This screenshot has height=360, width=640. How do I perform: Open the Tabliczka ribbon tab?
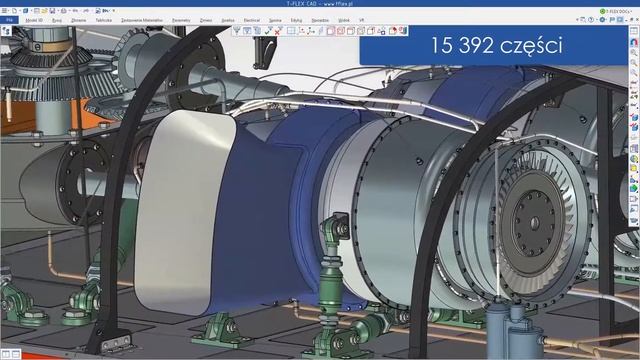(104, 20)
